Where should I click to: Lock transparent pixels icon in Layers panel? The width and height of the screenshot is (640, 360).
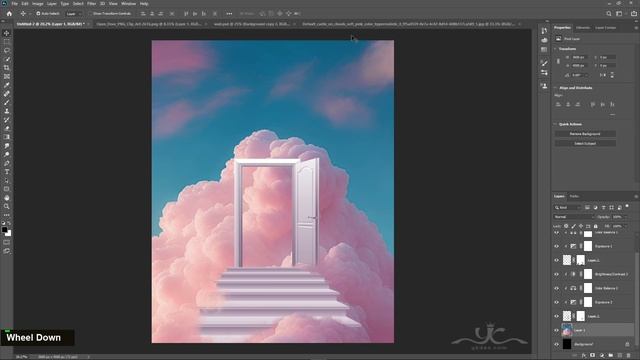point(566,226)
